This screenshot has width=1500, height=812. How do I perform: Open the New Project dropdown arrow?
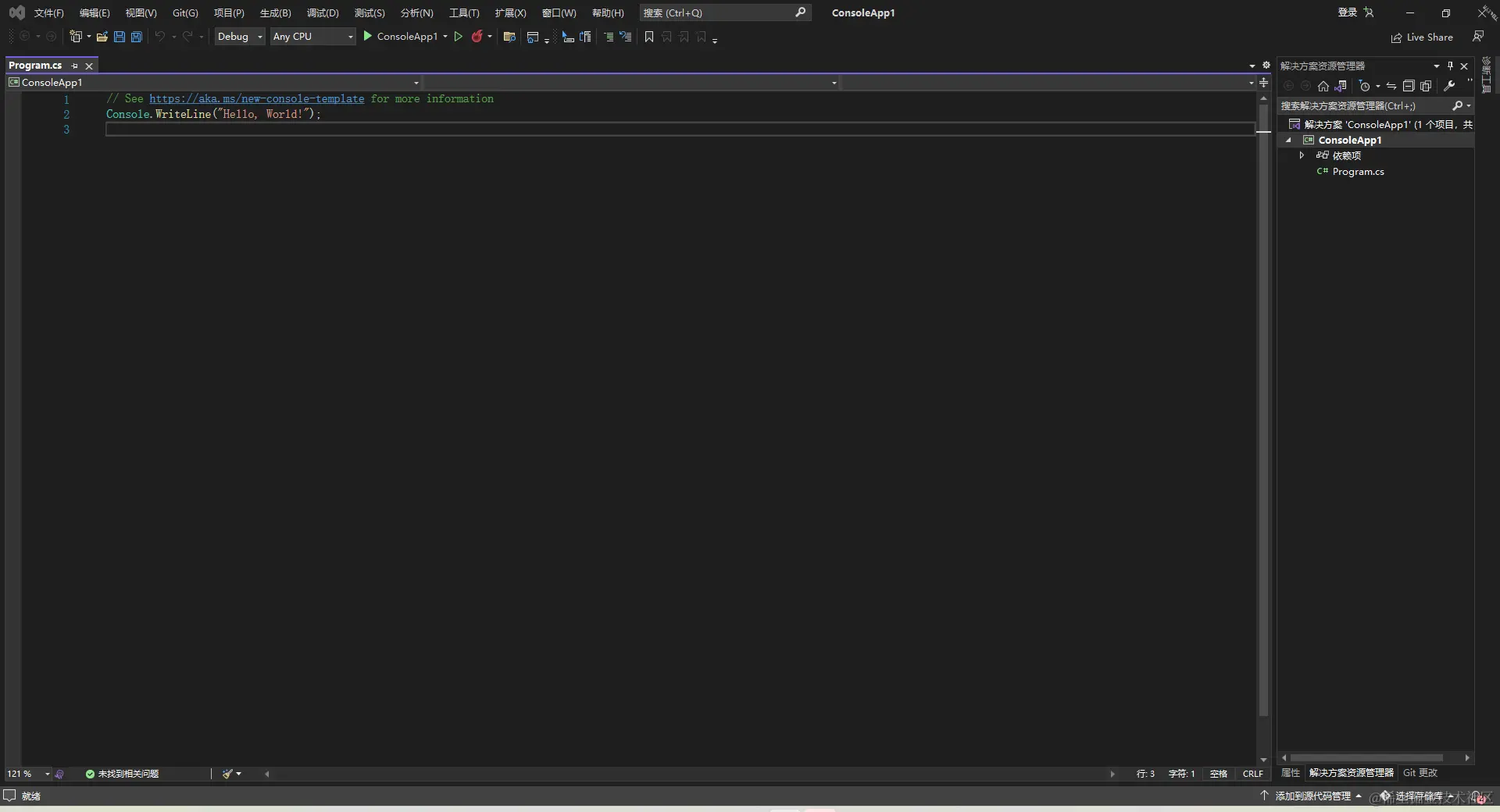coord(88,37)
